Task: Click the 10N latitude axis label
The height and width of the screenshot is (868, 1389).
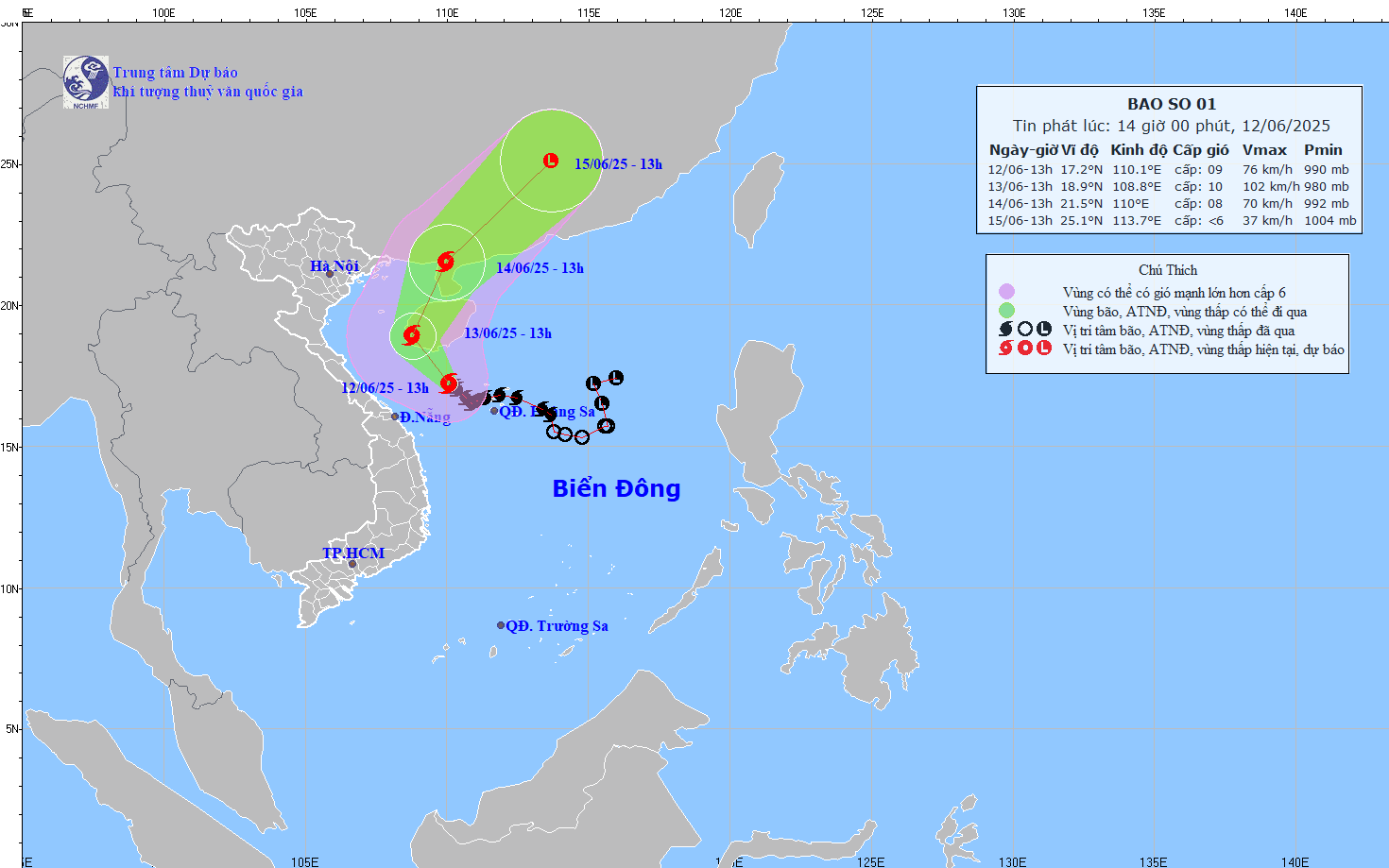Action: click(x=10, y=588)
